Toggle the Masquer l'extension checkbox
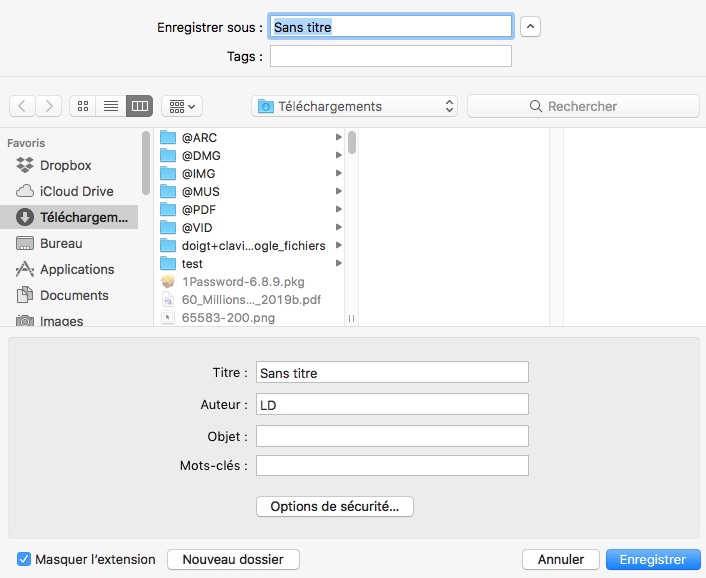This screenshot has width=706, height=578. pyautogui.click(x=25, y=560)
